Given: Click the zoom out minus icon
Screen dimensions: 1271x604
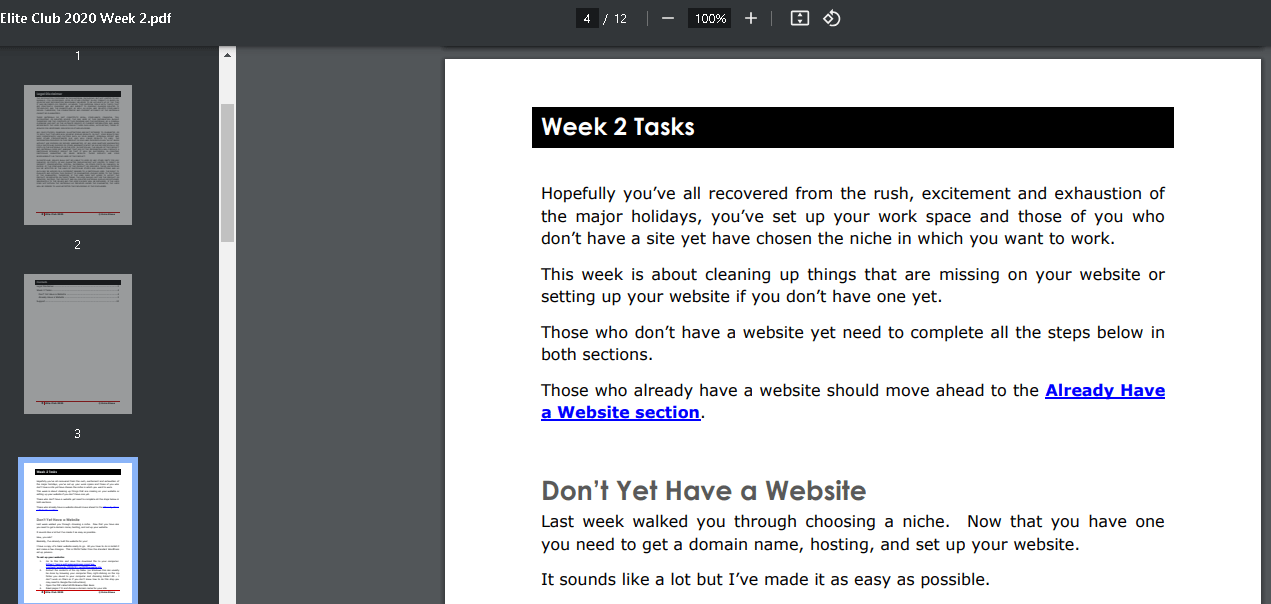Looking at the screenshot, I should (668, 18).
